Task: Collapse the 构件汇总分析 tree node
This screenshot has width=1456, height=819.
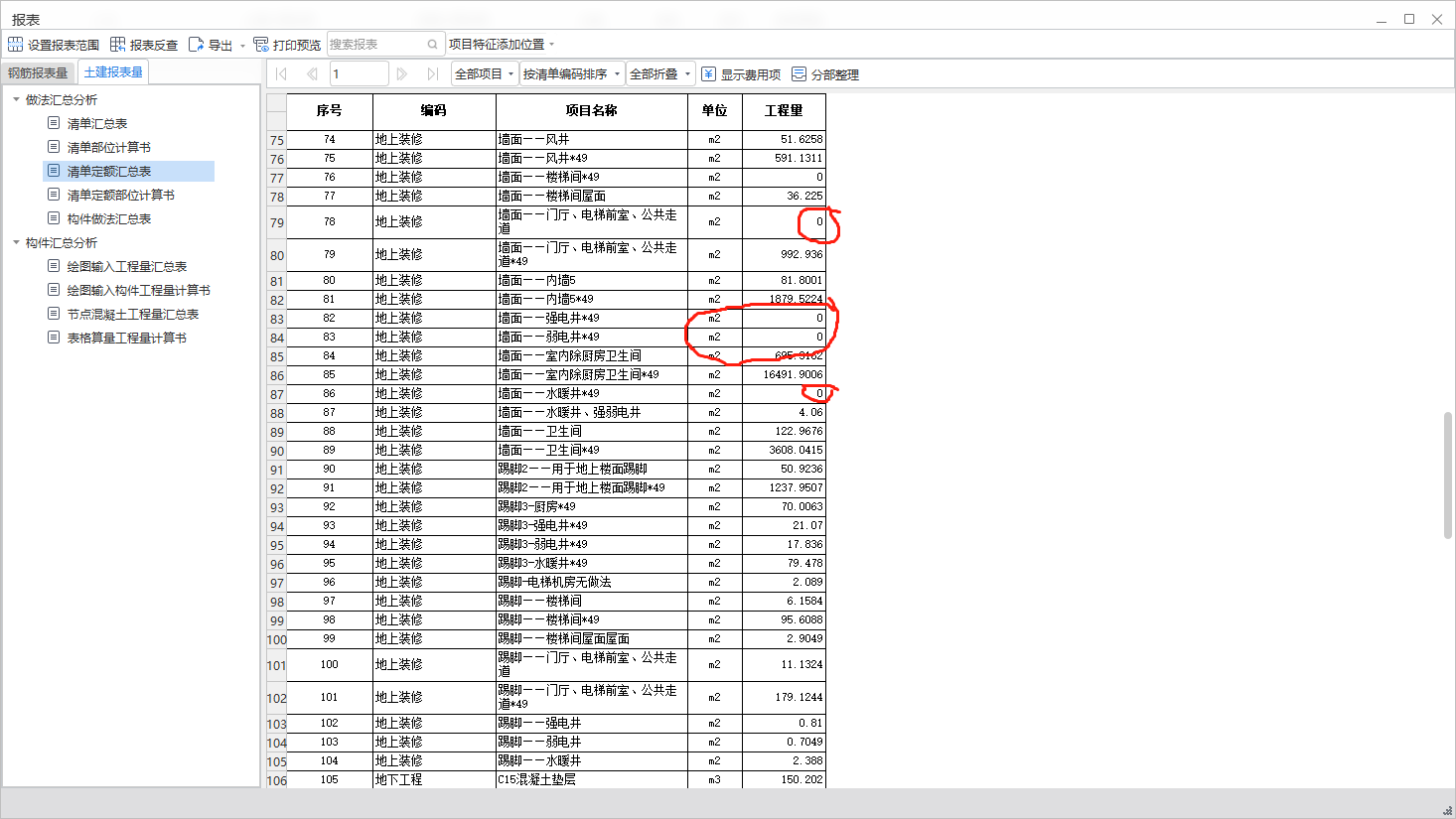Action: pos(16,242)
